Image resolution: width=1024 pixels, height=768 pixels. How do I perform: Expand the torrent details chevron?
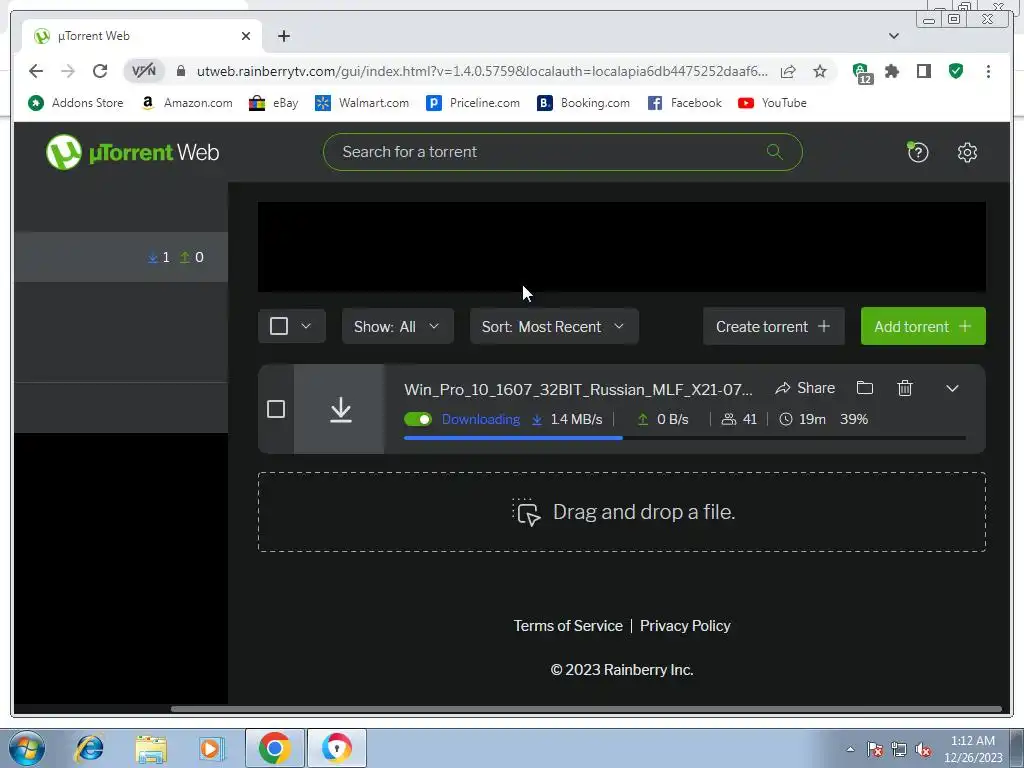[x=952, y=389]
